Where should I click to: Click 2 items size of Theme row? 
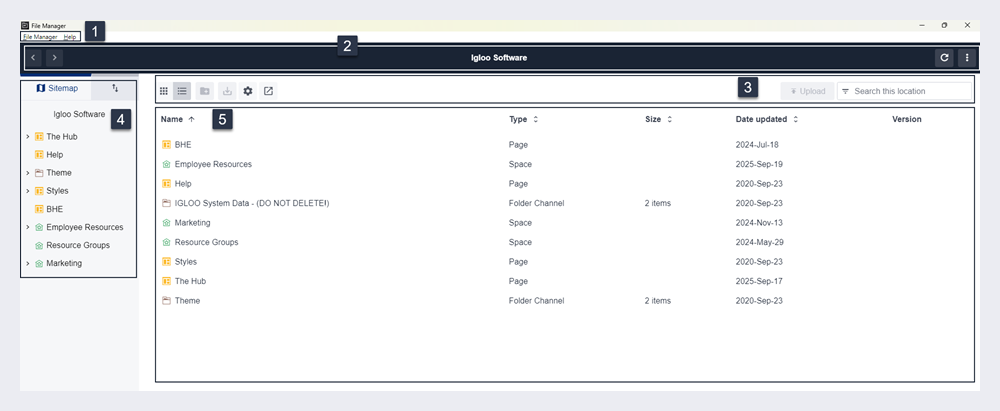pos(658,301)
